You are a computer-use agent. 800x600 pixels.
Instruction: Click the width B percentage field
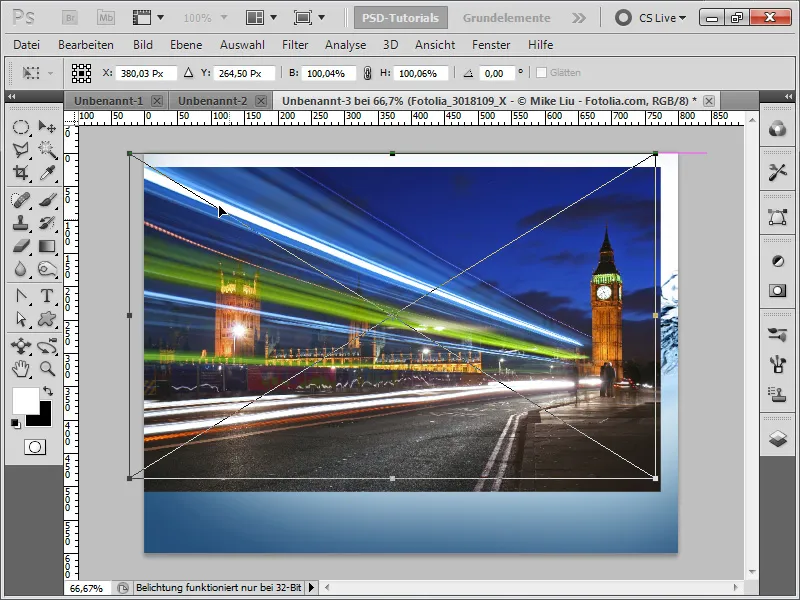(329, 73)
